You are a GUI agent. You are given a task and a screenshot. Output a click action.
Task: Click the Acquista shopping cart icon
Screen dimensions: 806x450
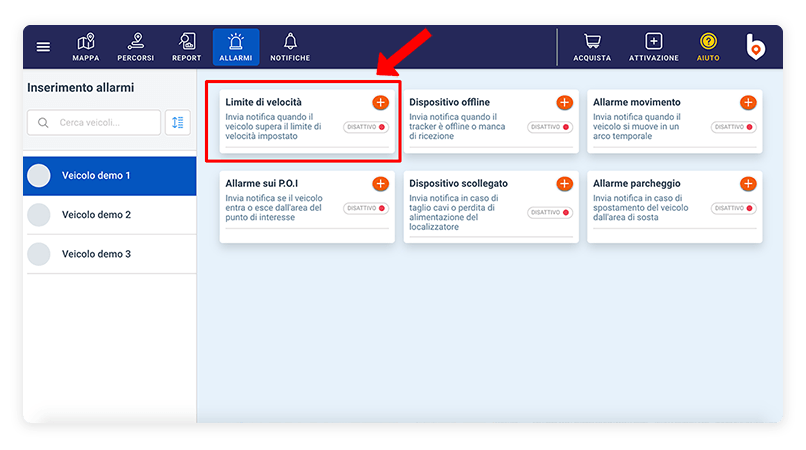(x=592, y=47)
